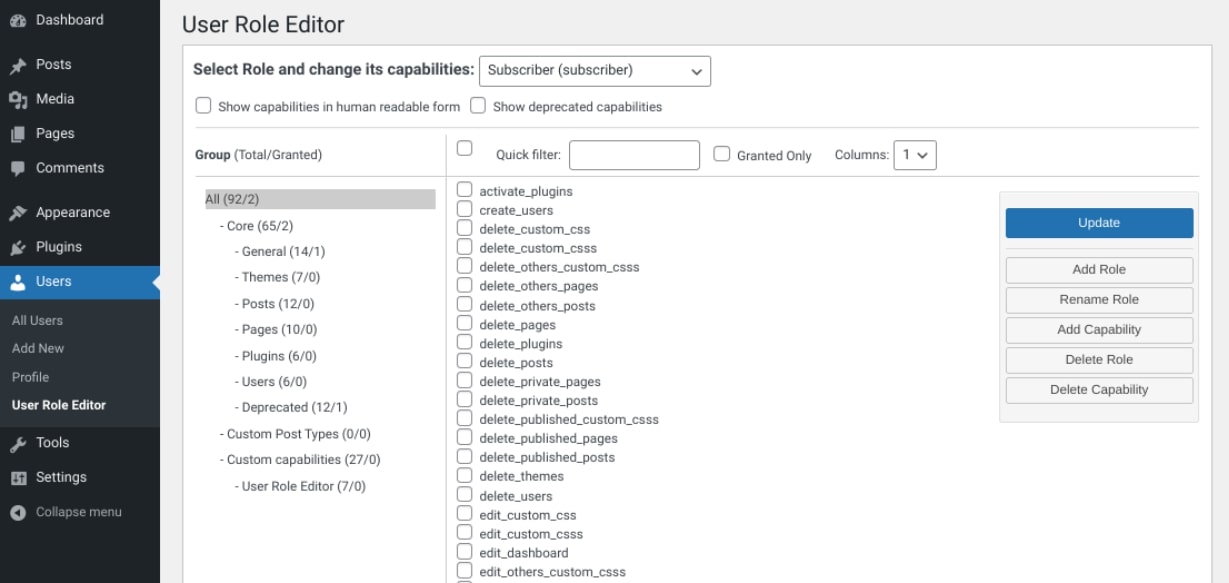
Task: Enable Show capabilities in human readable form
Action: coord(204,105)
